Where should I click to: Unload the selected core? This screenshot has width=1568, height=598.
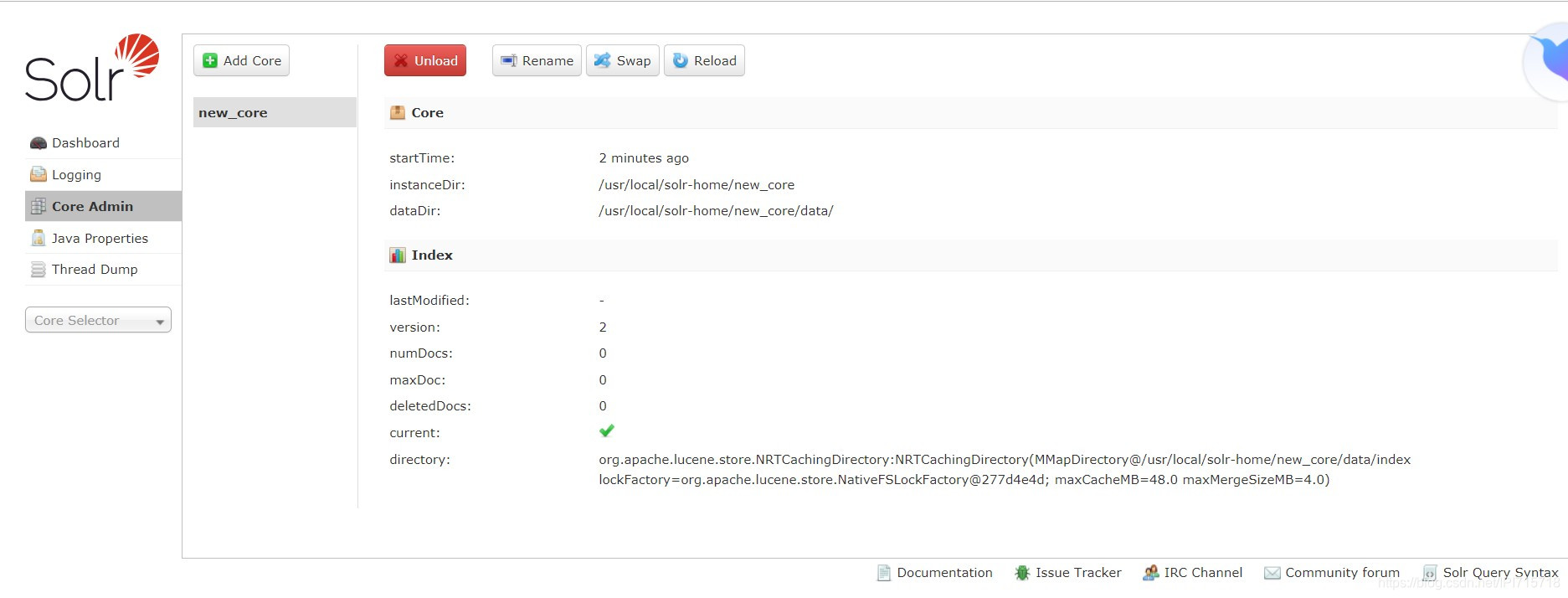coord(425,60)
